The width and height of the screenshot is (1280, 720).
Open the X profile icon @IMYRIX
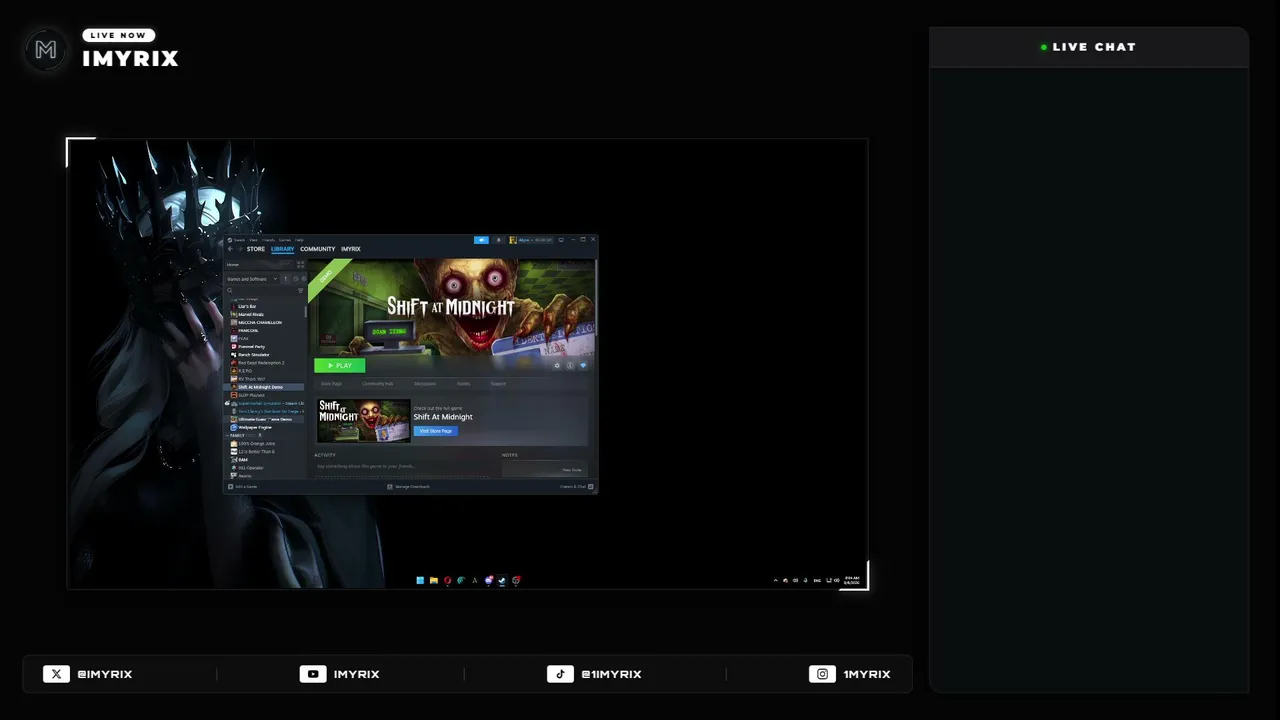point(56,674)
